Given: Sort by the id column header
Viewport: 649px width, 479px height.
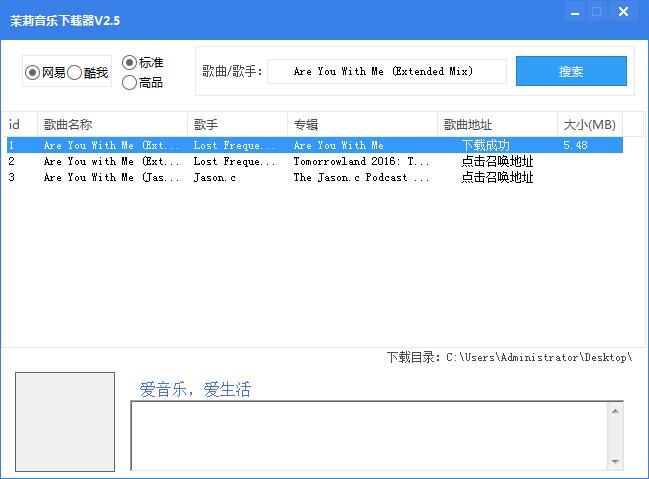Looking at the screenshot, I should click(x=20, y=124).
